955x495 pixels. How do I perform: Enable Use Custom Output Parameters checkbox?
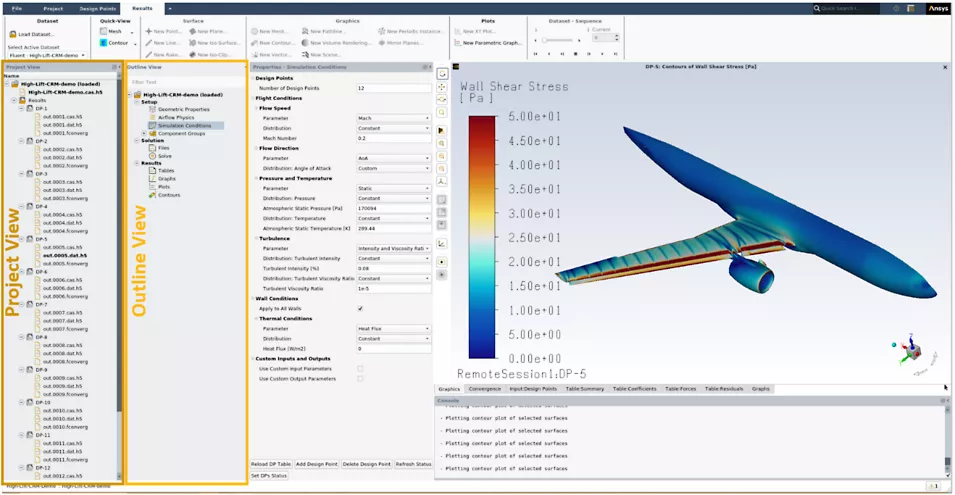pos(360,379)
